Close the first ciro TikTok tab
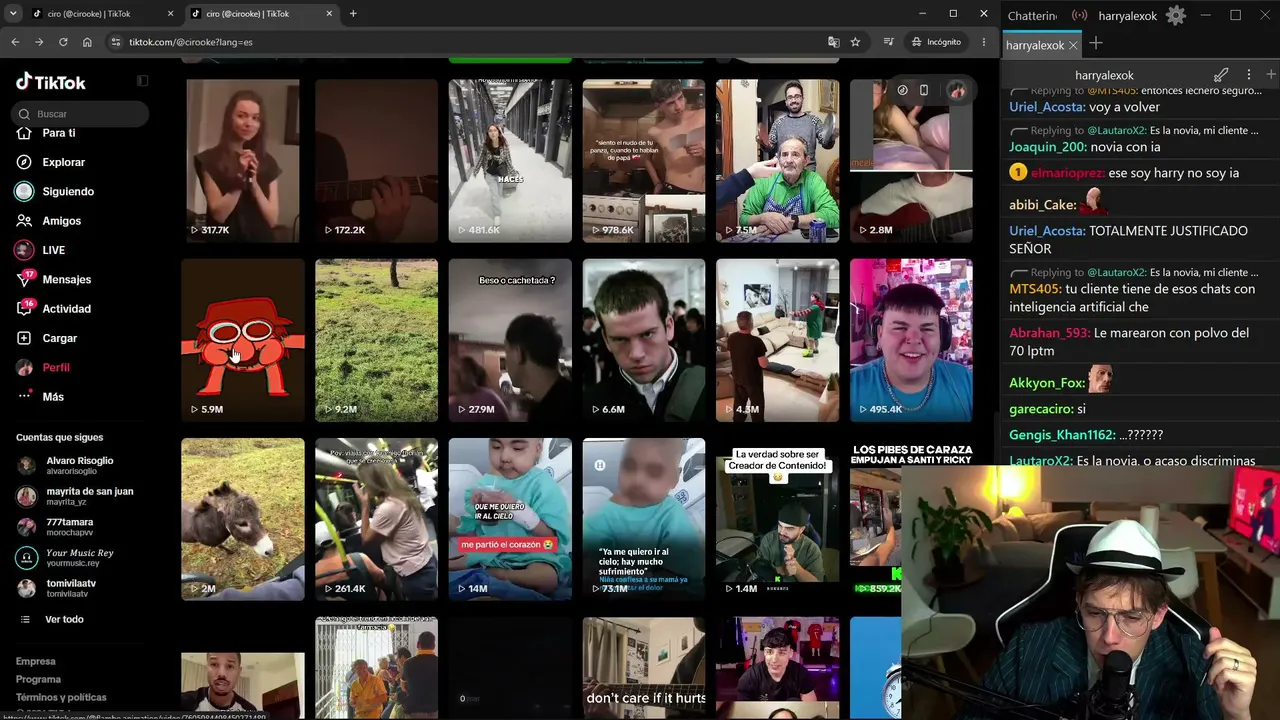This screenshot has height=720, width=1280. tap(170, 14)
